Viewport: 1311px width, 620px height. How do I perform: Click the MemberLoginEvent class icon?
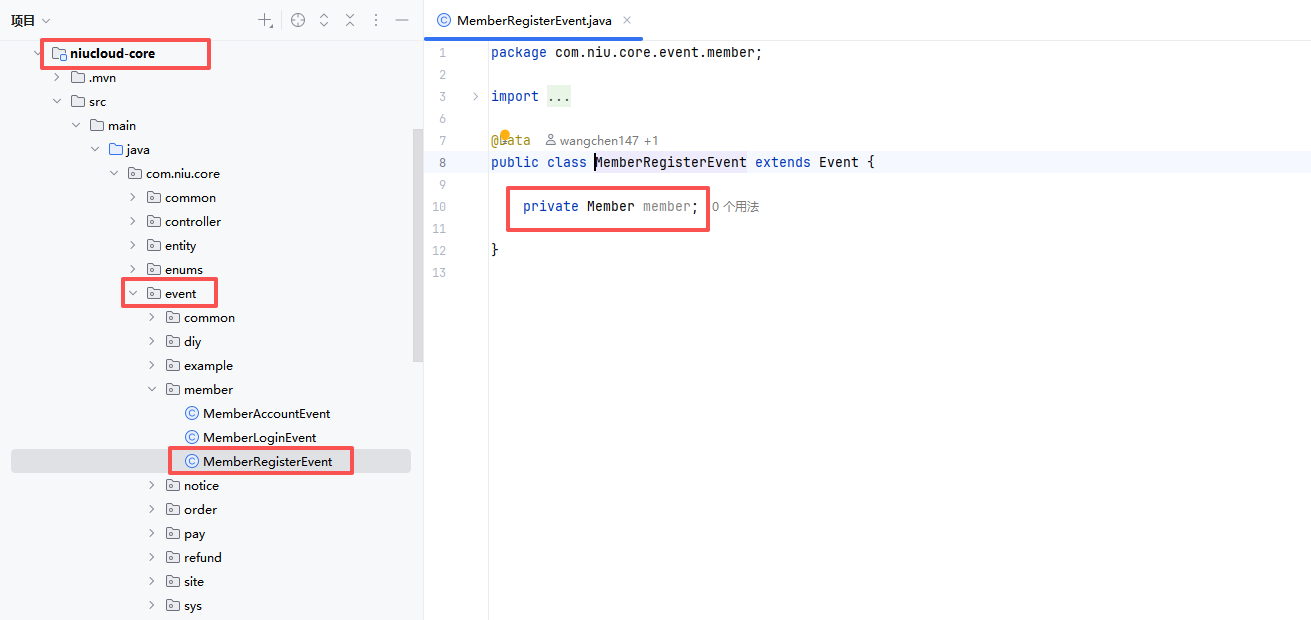[x=192, y=437]
